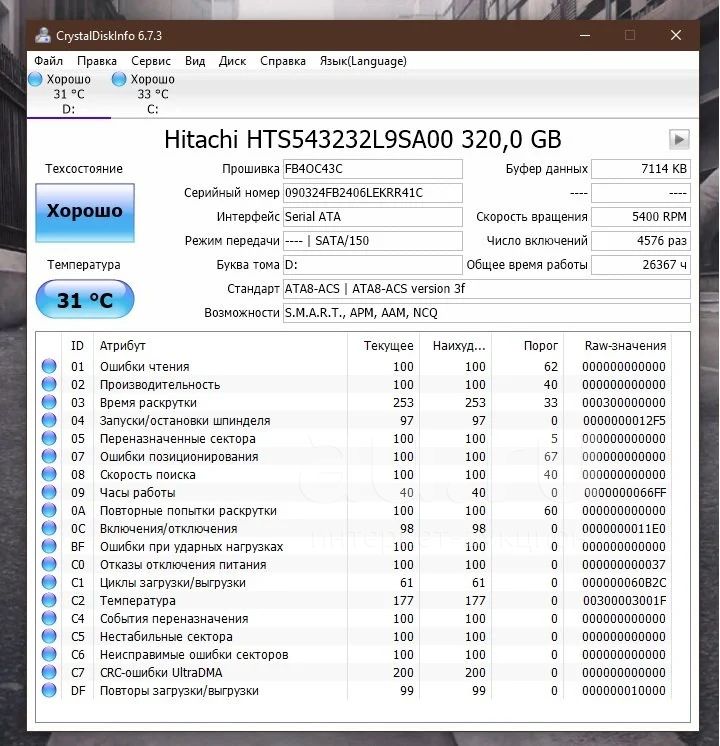Click status icon of row 03 Время раскрутки
Image resolution: width=720 pixels, height=746 pixels.
(49, 402)
